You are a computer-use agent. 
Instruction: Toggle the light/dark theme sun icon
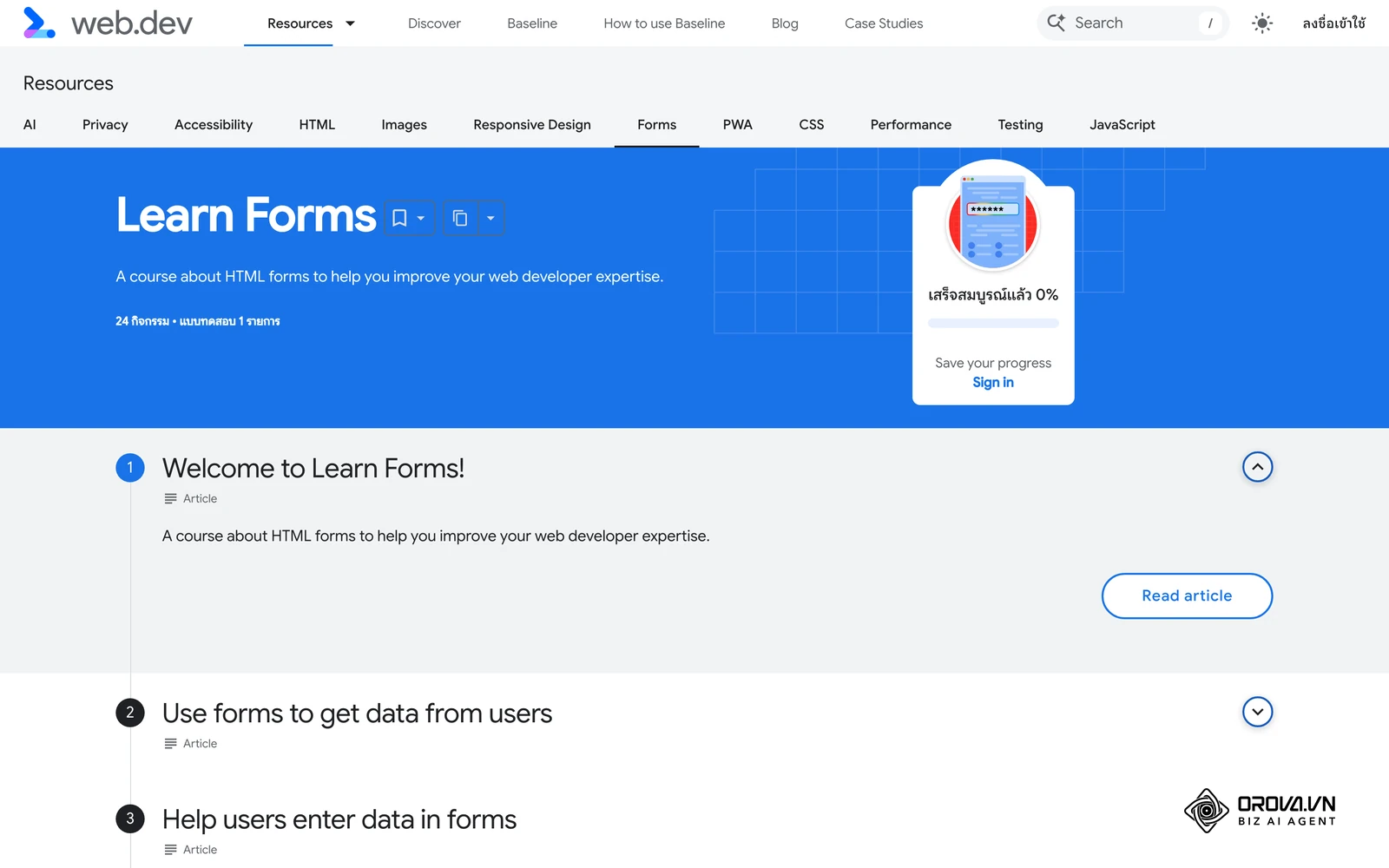[x=1262, y=23]
